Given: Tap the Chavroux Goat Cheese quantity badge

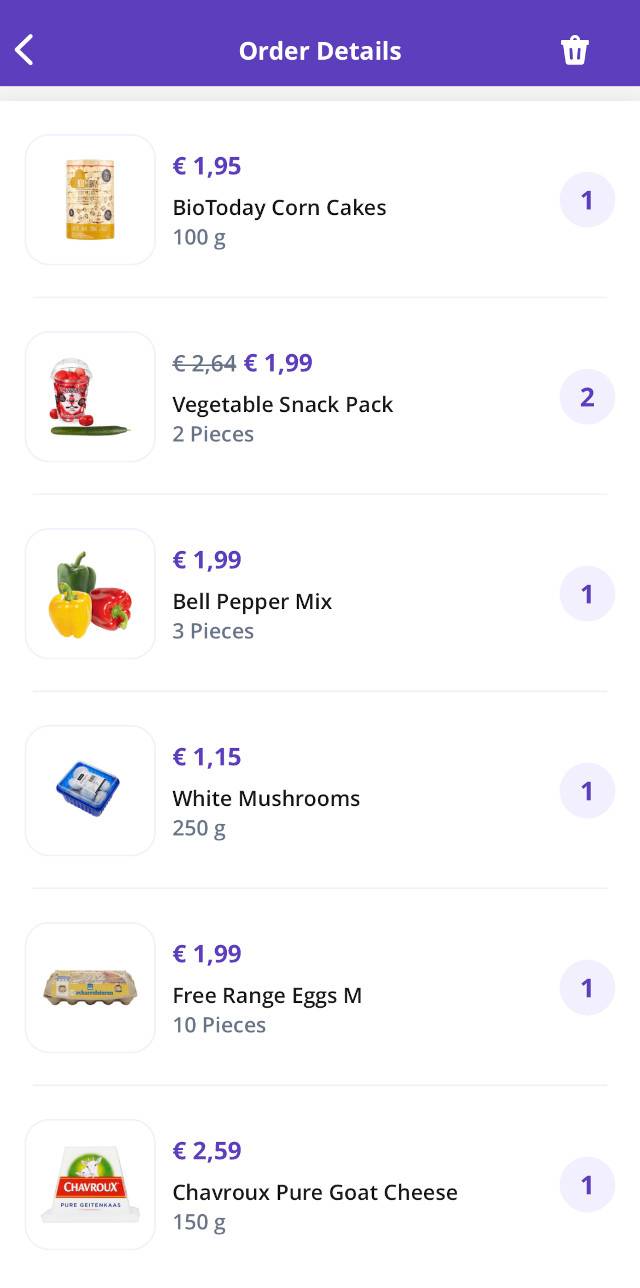Looking at the screenshot, I should 587,1185.
